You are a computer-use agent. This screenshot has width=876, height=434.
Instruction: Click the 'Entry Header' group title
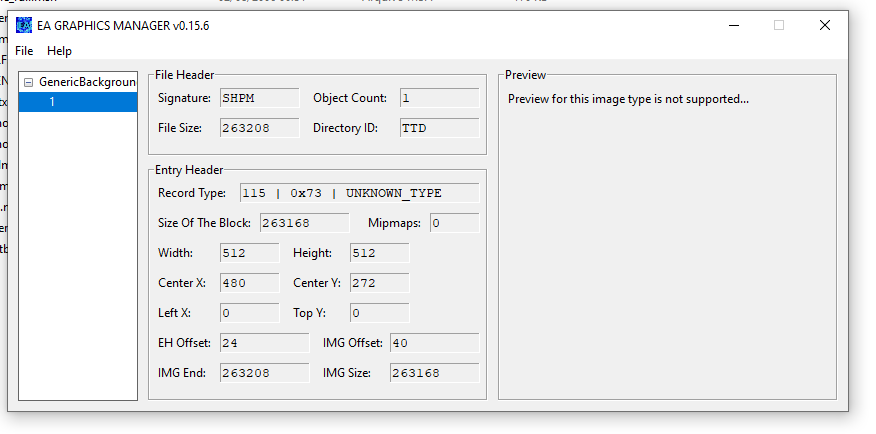pyautogui.click(x=189, y=170)
